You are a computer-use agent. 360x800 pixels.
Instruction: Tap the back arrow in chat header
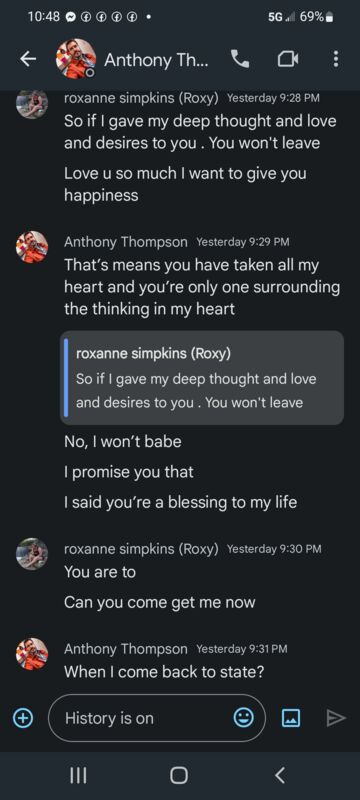click(28, 60)
